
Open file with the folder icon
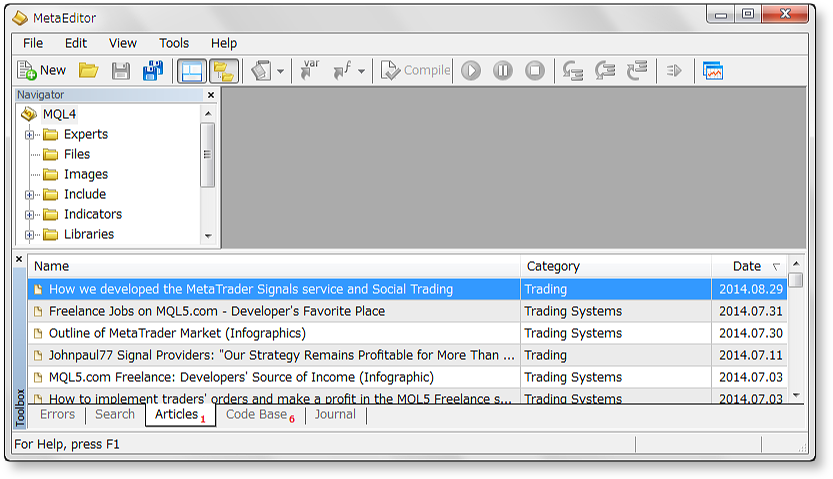click(89, 71)
